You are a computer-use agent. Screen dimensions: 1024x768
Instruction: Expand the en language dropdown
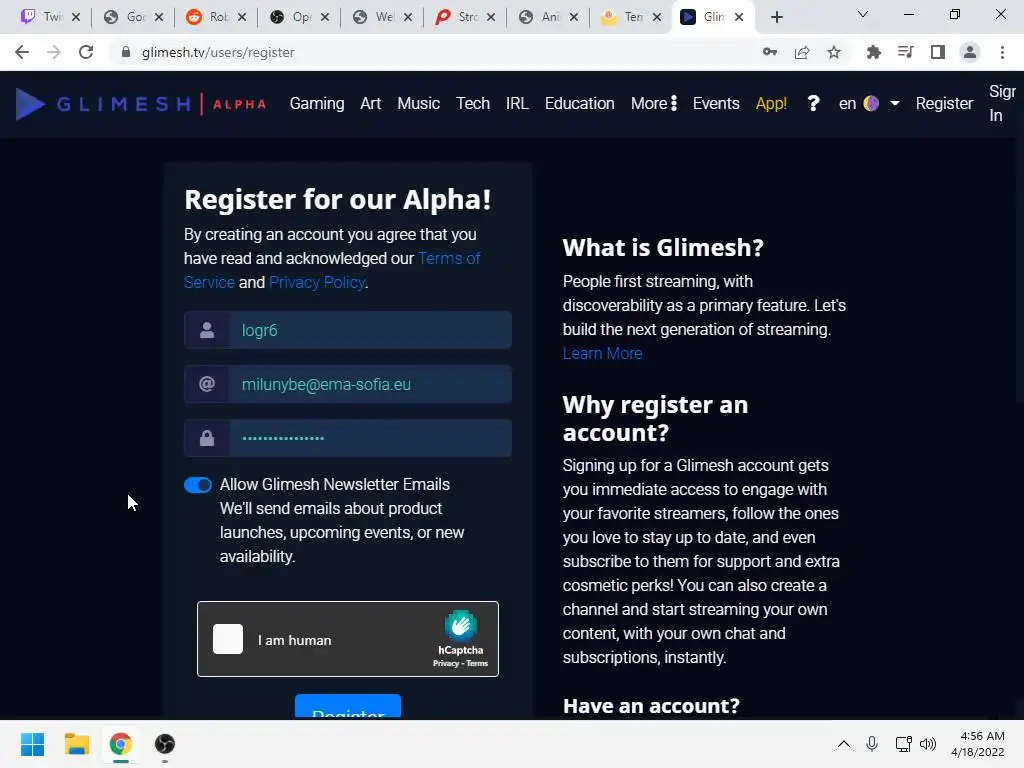tap(869, 103)
